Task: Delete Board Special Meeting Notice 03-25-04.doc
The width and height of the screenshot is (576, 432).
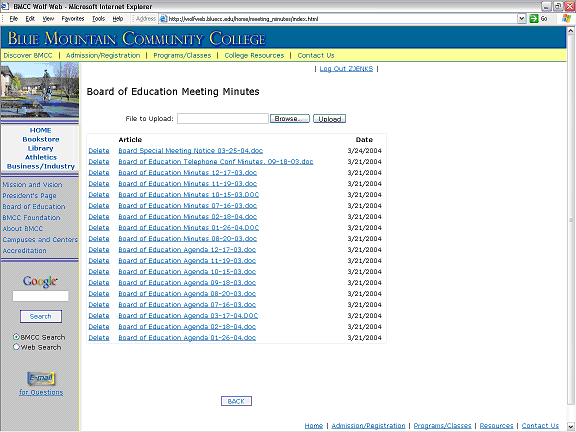Action: coord(99,151)
